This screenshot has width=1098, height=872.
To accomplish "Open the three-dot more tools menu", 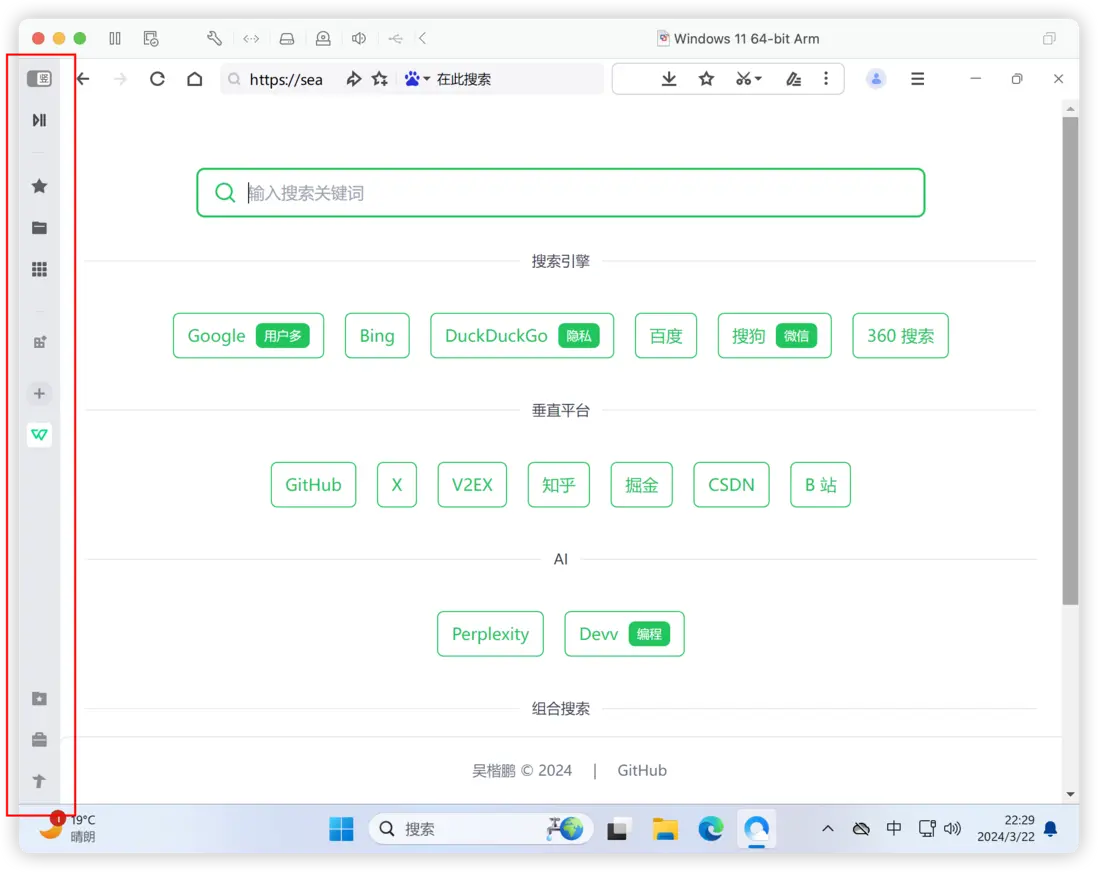I will point(826,79).
